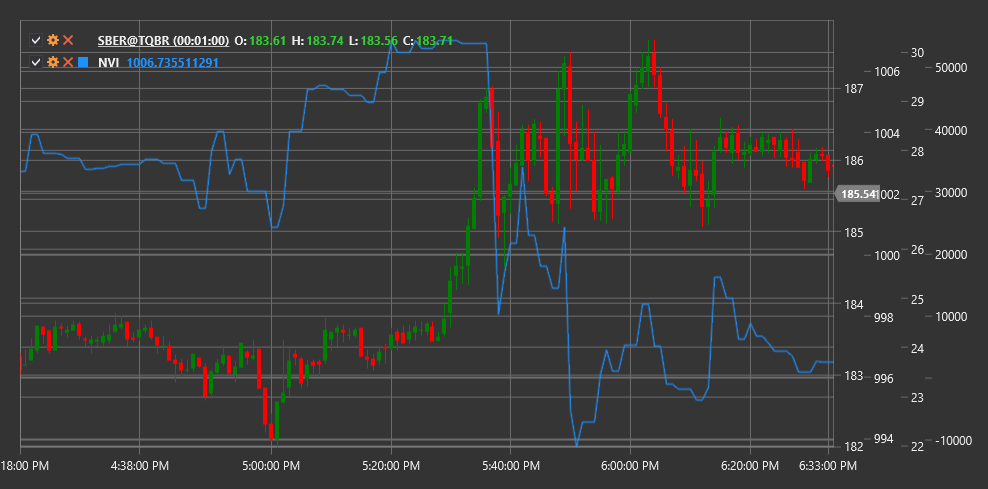Click the Open value 183.61
The image size is (988, 489).
[268, 41]
